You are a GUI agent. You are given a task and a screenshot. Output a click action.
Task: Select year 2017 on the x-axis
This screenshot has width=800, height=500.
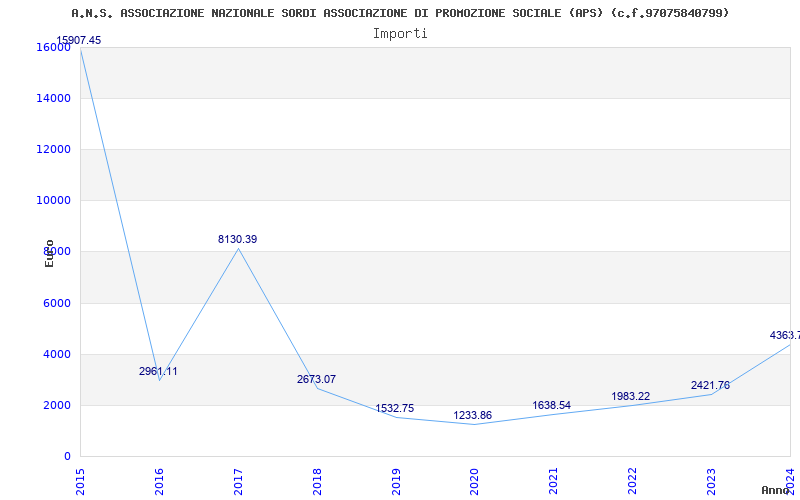pos(238,478)
